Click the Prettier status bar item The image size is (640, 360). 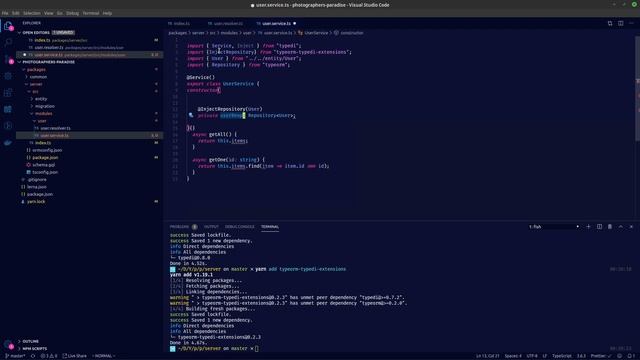600,356
